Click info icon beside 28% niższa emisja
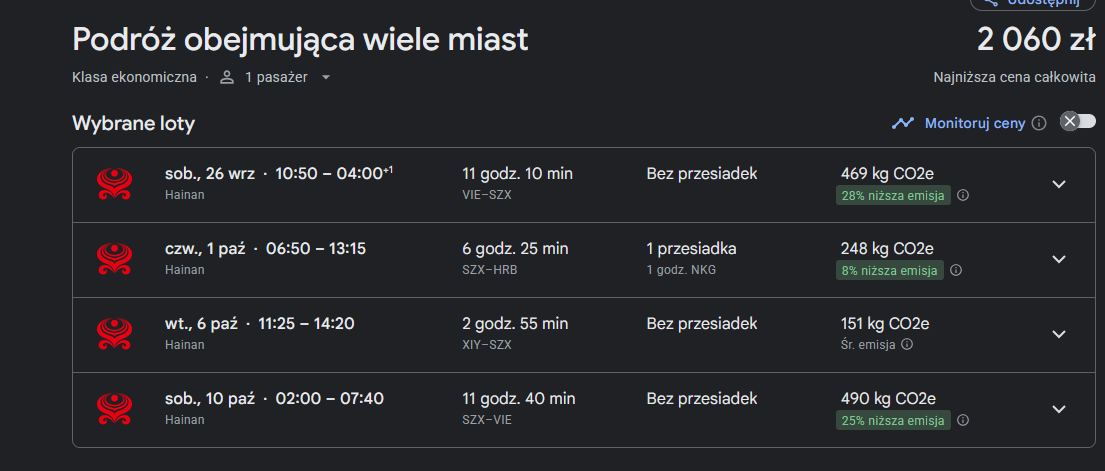Image resolution: width=1105 pixels, height=471 pixels. click(x=963, y=195)
